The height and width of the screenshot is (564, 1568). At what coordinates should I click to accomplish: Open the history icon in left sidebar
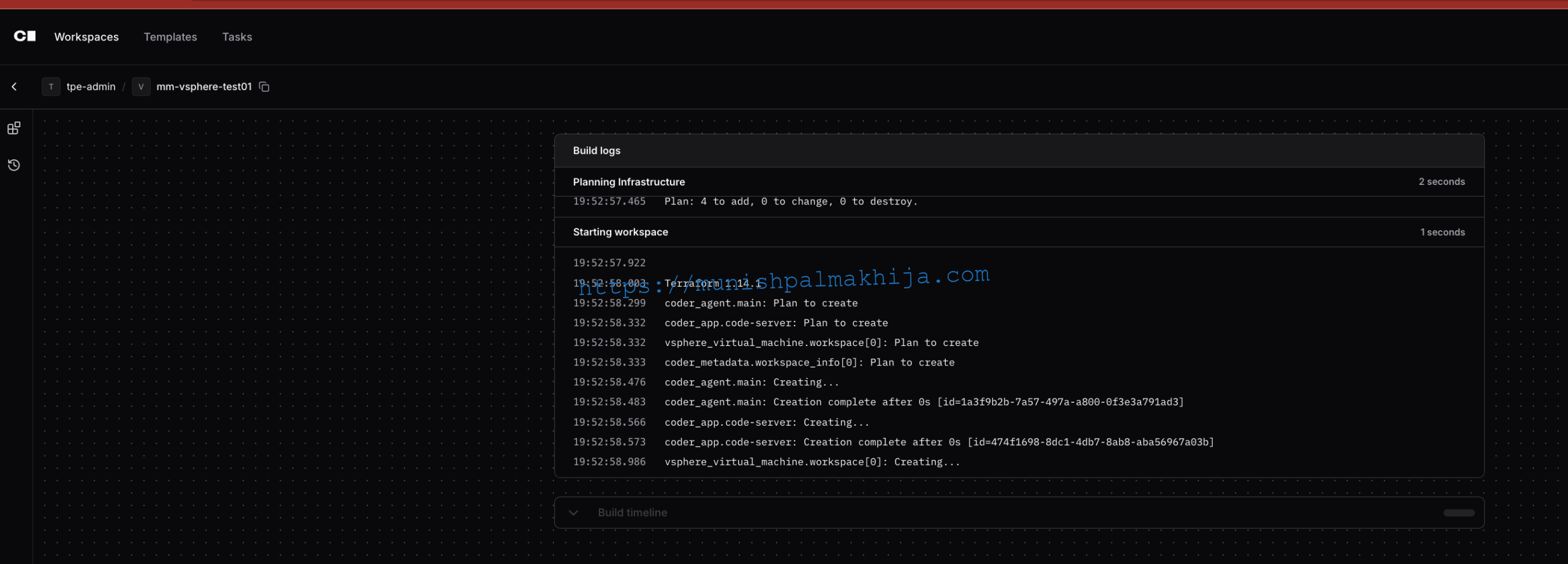pyautogui.click(x=13, y=165)
